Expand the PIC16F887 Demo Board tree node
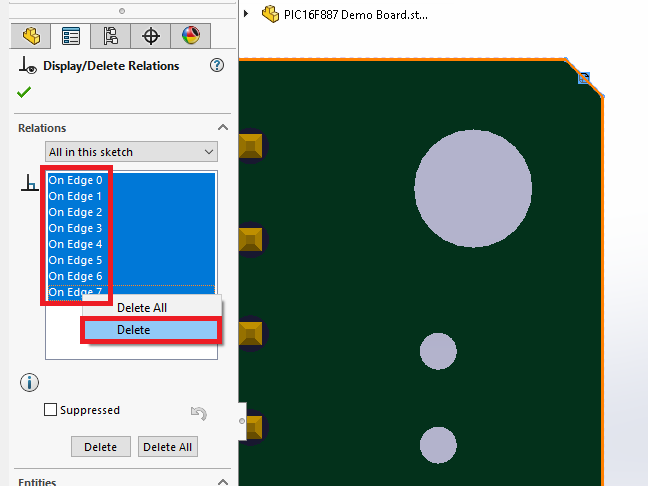Viewport: 648px width, 486px height. [247, 14]
